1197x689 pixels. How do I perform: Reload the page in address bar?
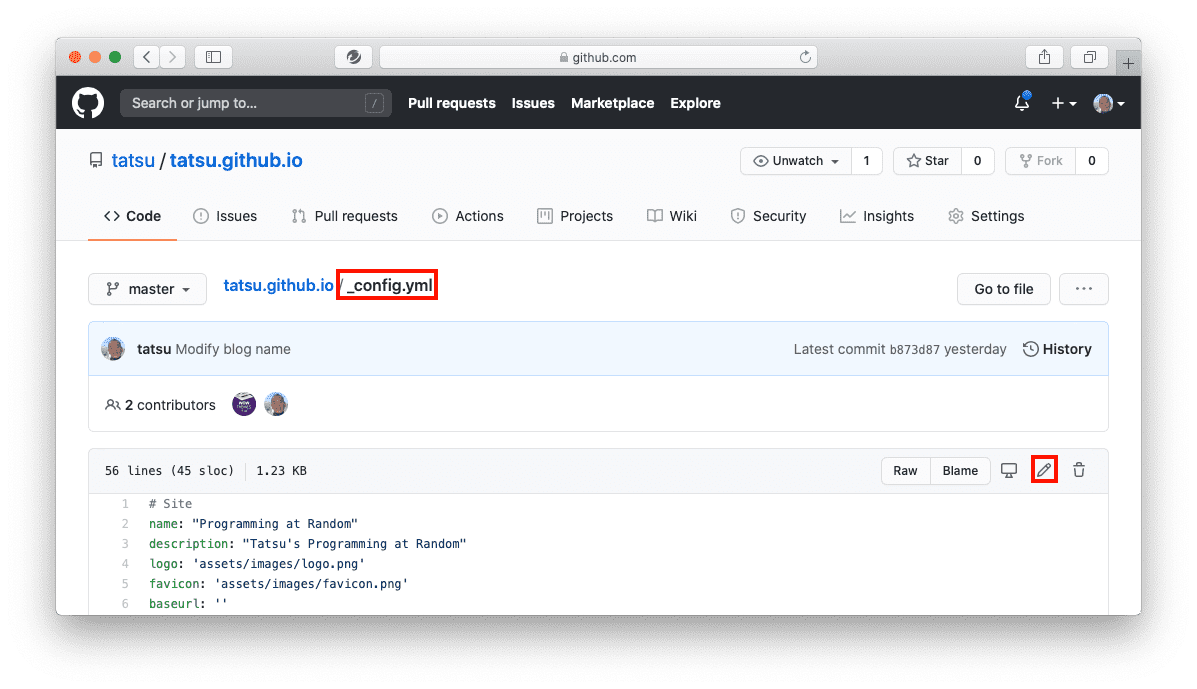point(805,57)
